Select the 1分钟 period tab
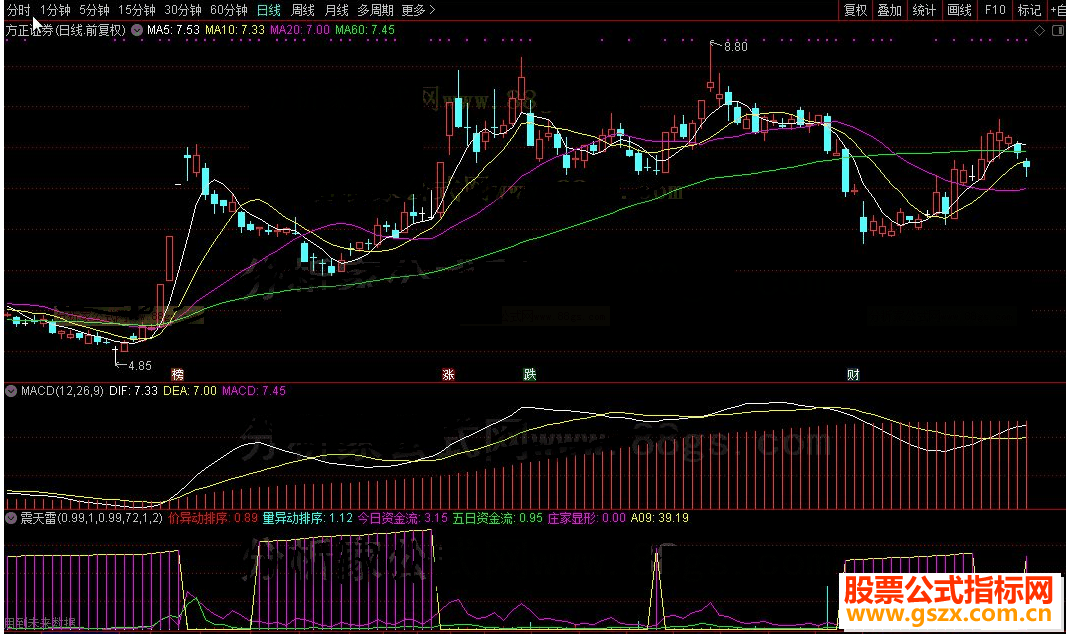 pyautogui.click(x=55, y=10)
